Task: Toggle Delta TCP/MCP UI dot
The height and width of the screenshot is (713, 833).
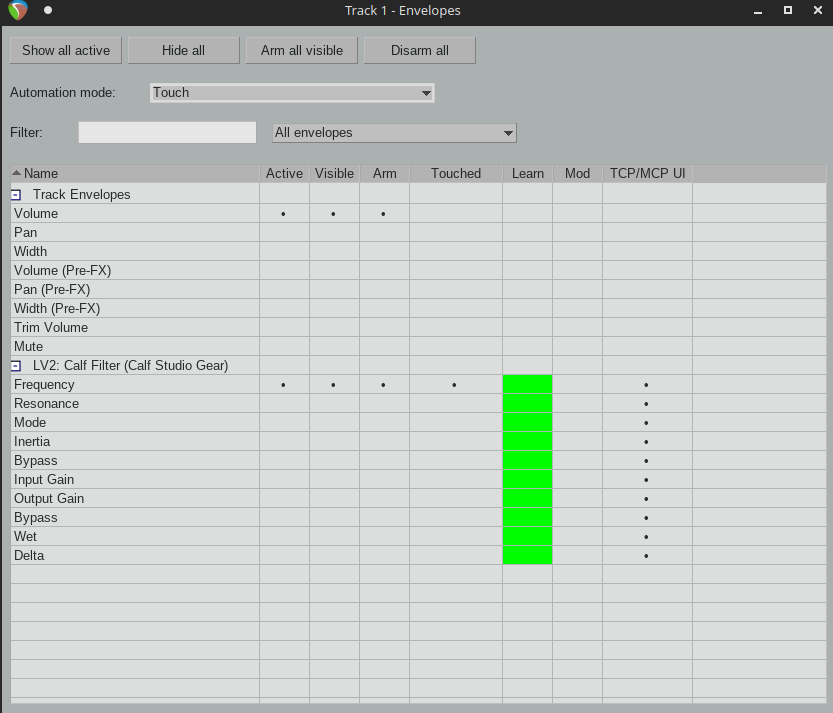Action: (647, 556)
